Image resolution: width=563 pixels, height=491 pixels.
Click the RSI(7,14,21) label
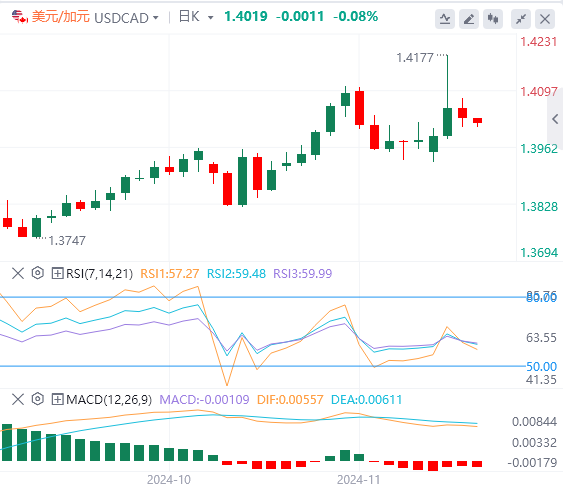pyautogui.click(x=99, y=274)
